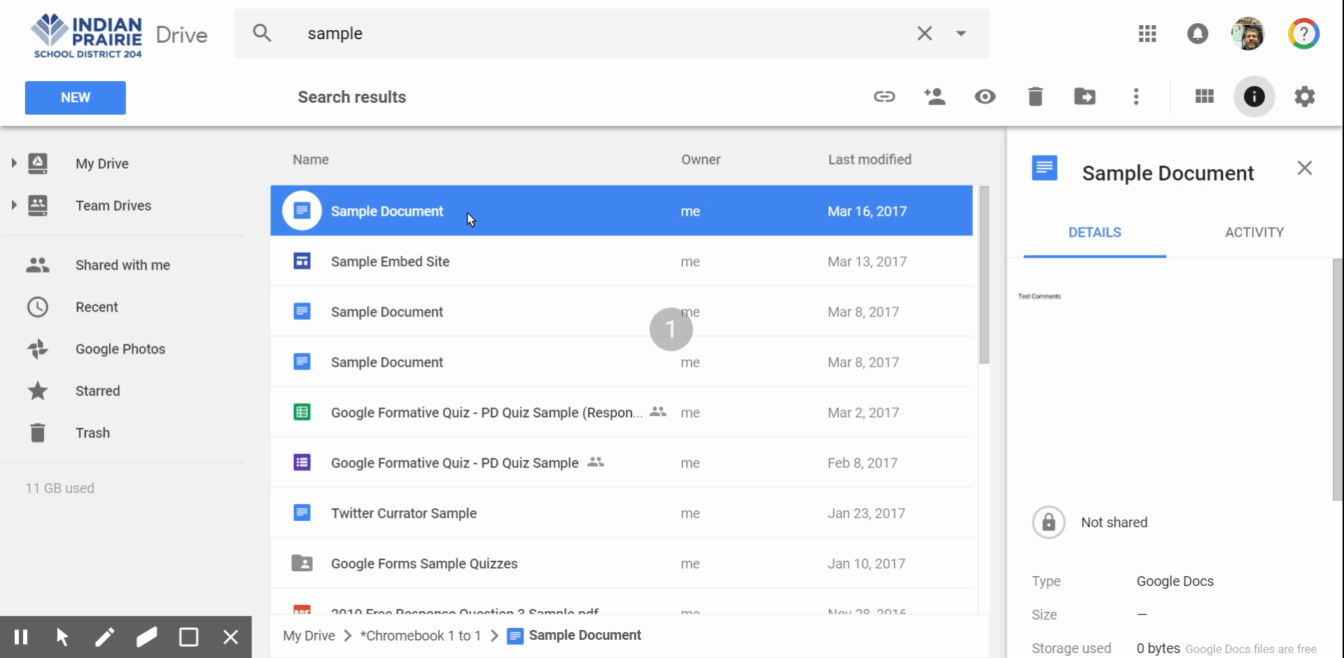Click the Not shared lock icon
This screenshot has width=1344, height=658.
tap(1048, 522)
